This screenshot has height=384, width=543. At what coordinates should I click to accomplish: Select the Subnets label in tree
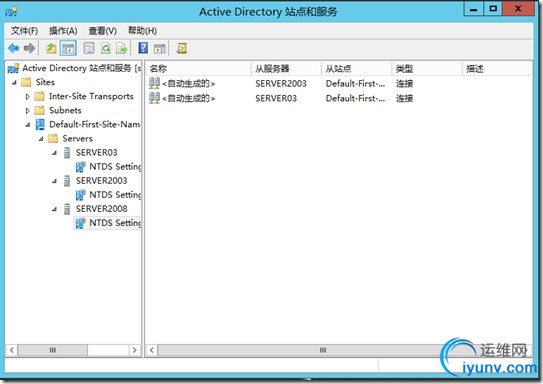click(65, 110)
